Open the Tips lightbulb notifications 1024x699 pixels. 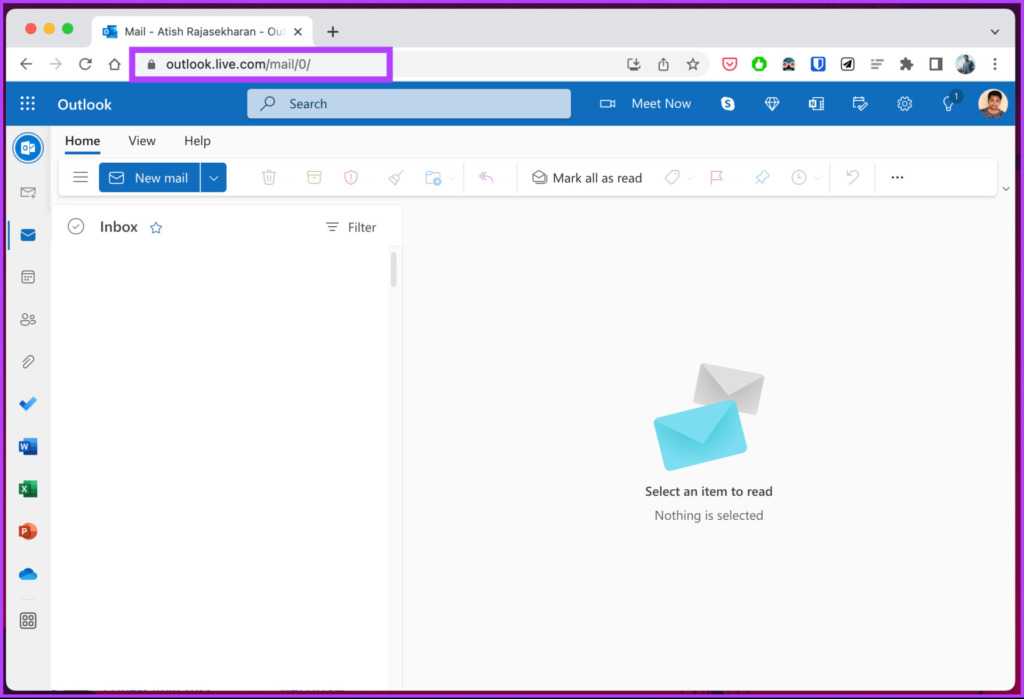[948, 104]
